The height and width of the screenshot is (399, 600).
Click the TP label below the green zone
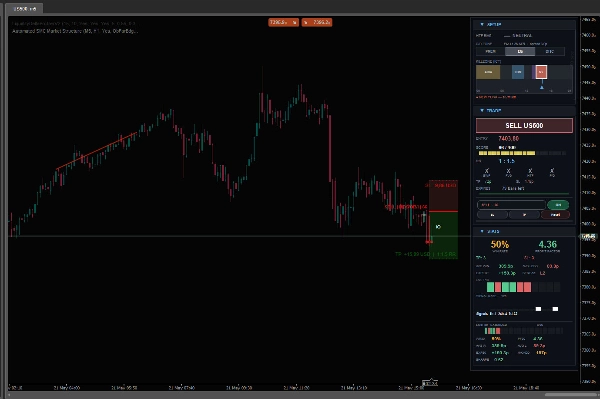coord(426,254)
